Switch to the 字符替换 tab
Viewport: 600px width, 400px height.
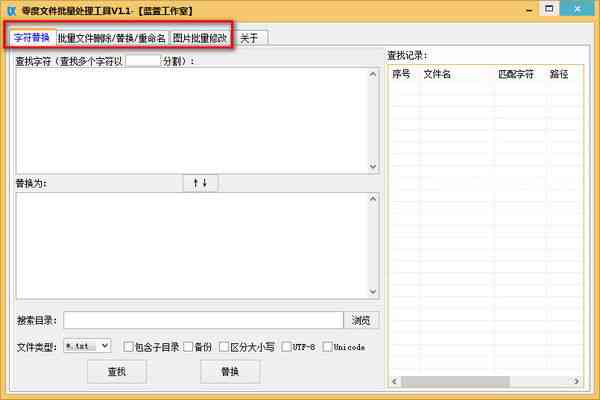click(32, 38)
